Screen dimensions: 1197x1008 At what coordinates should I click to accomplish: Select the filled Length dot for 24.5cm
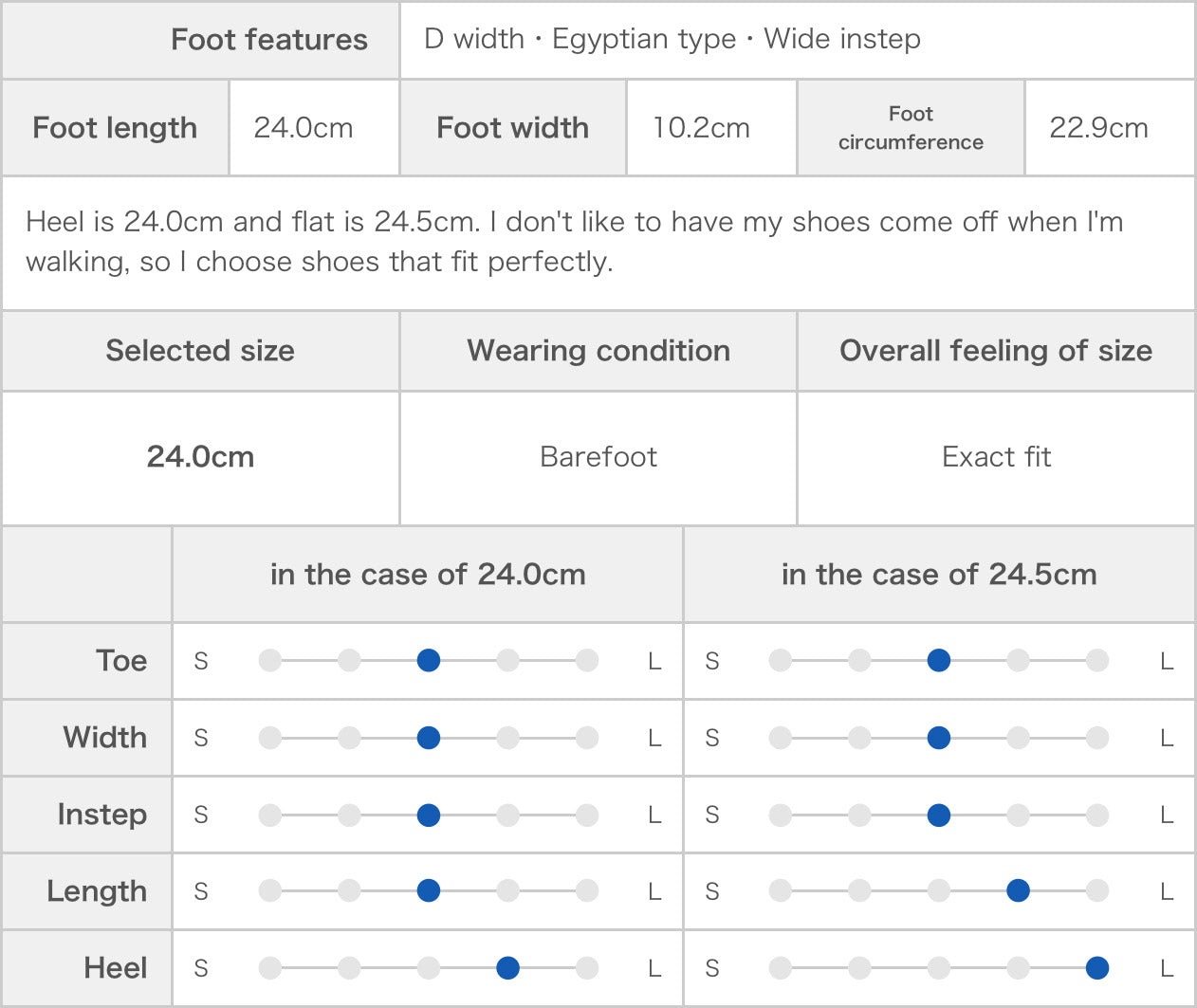click(1019, 890)
